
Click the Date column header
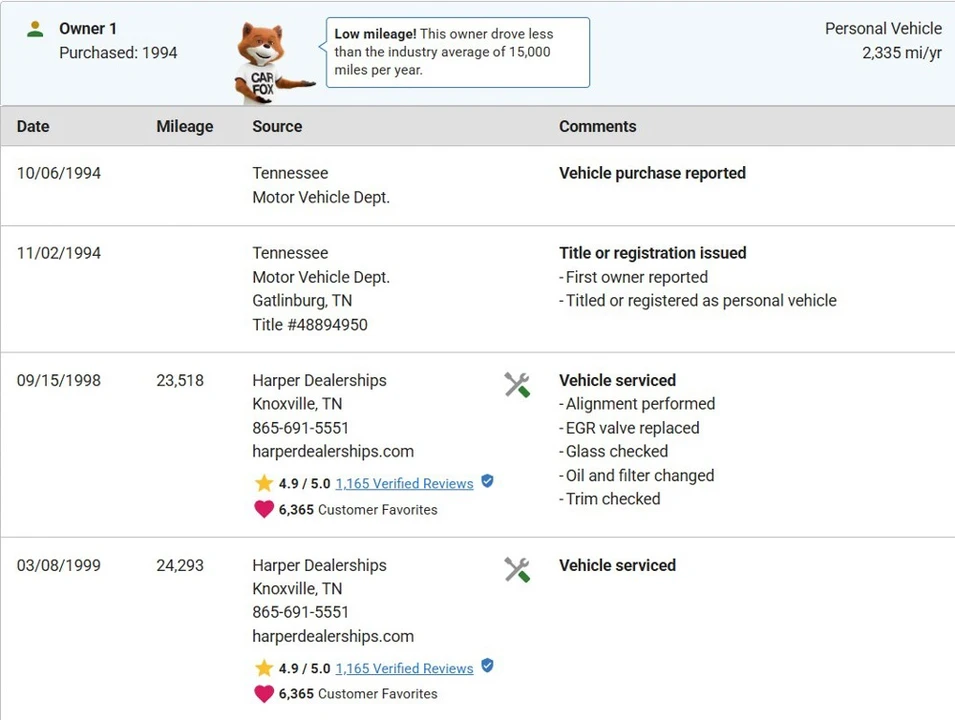tap(33, 126)
